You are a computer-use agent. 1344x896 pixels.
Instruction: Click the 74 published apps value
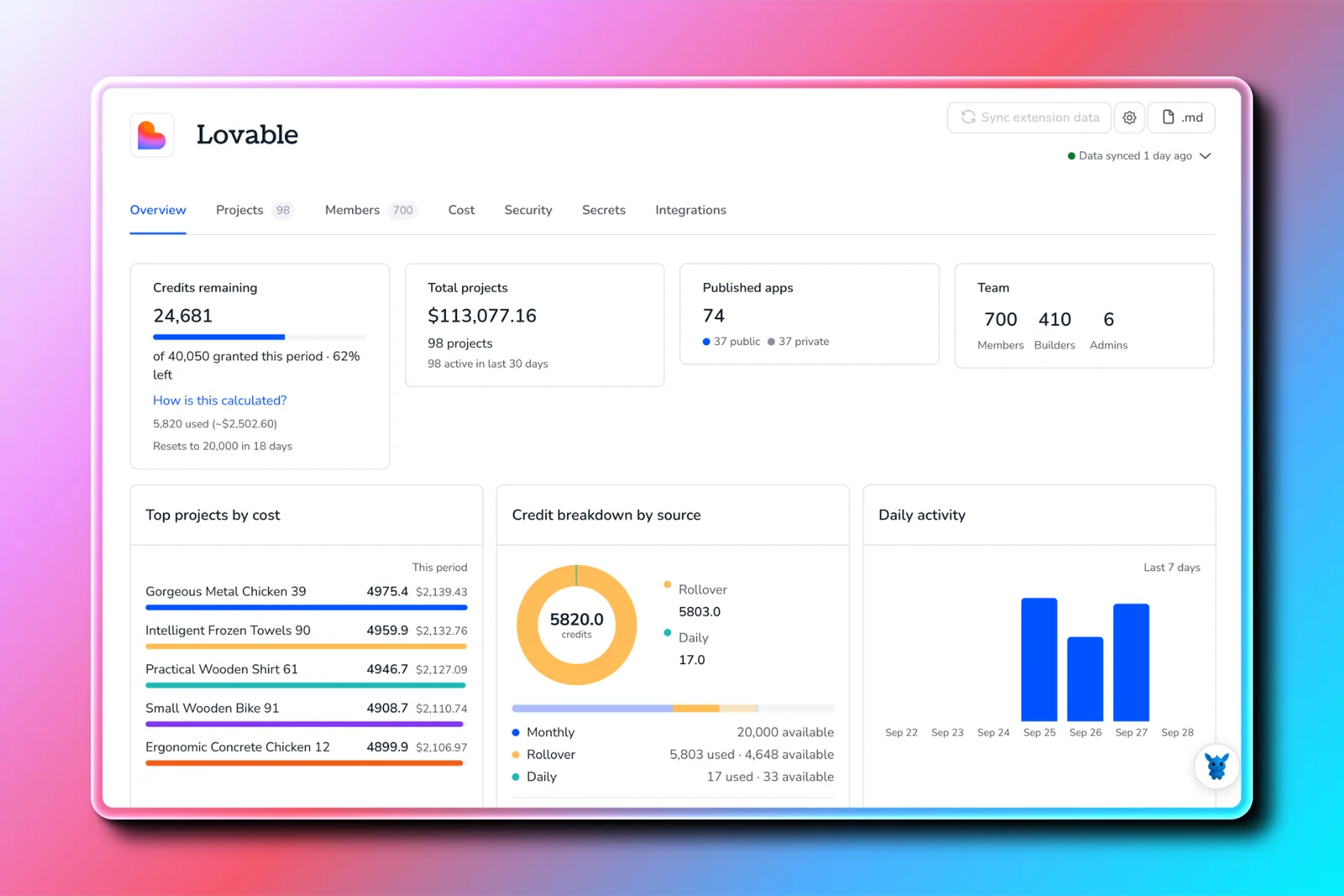coord(714,316)
